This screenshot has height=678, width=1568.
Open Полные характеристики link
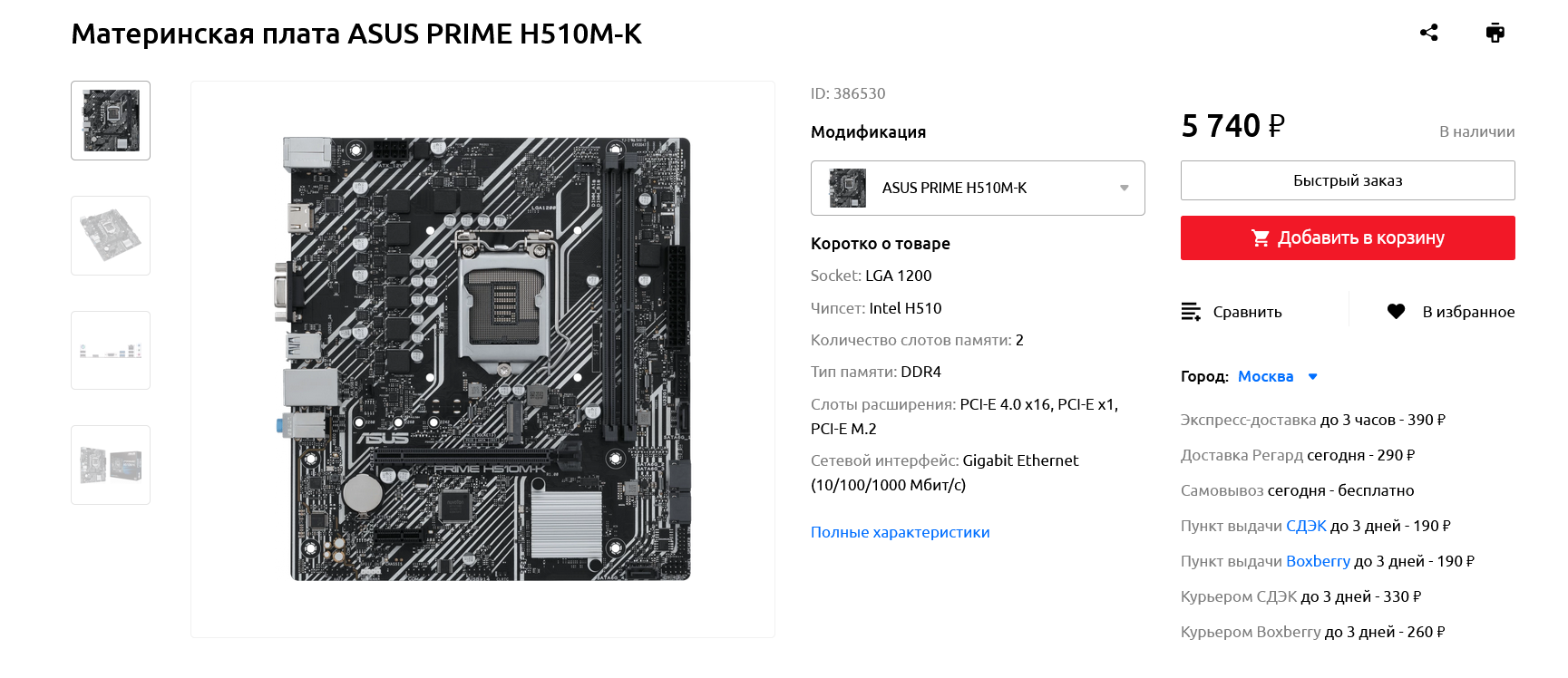900,532
